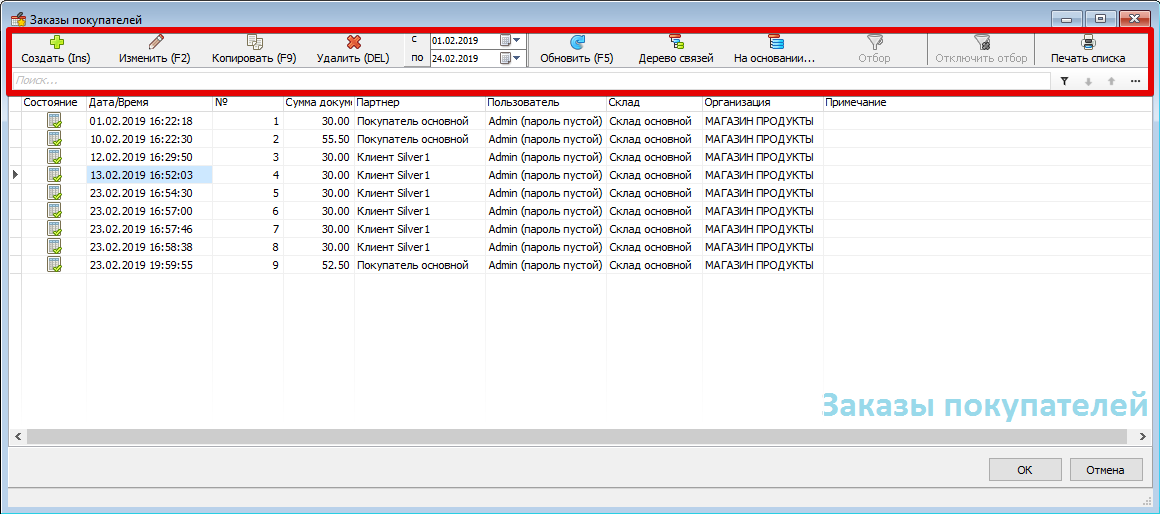Click status icon of order № 9
This screenshot has width=1160, height=514.
coord(54,264)
